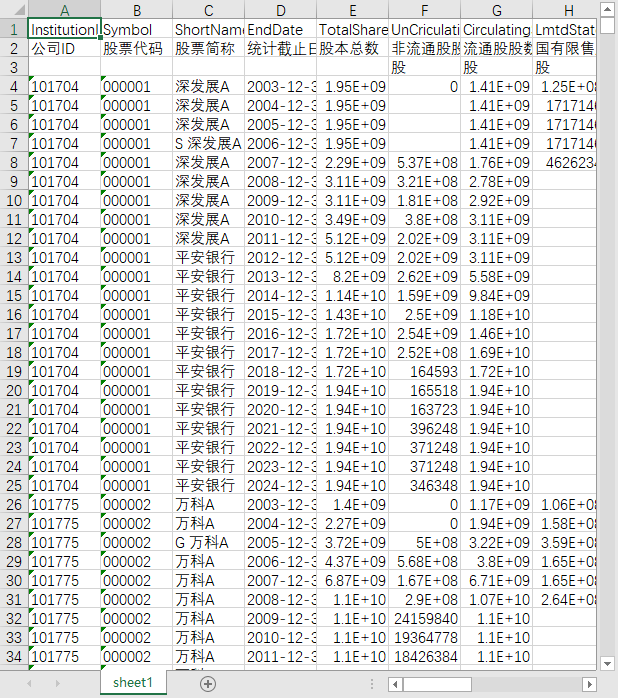Click the 'G 万科A' cell
This screenshot has height=698, width=618.
(208, 542)
